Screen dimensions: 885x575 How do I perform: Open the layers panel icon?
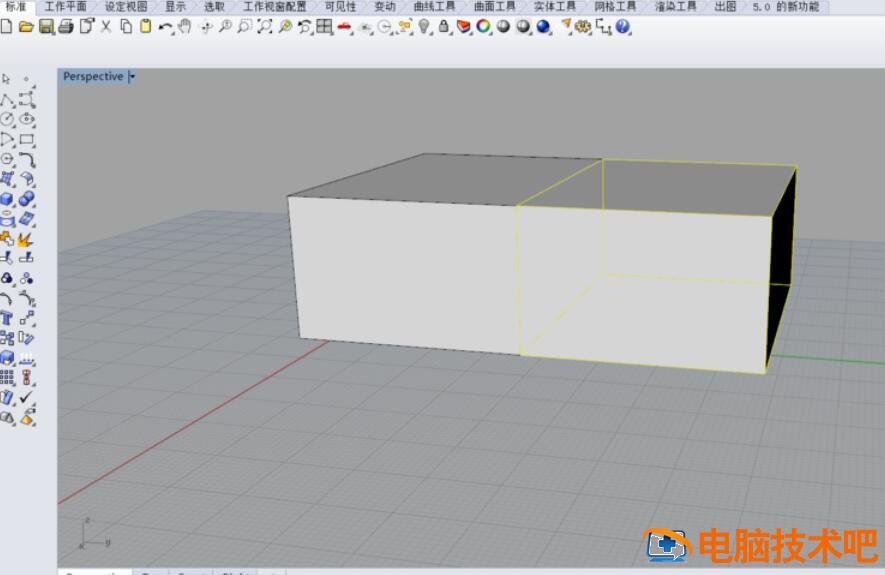point(463,27)
